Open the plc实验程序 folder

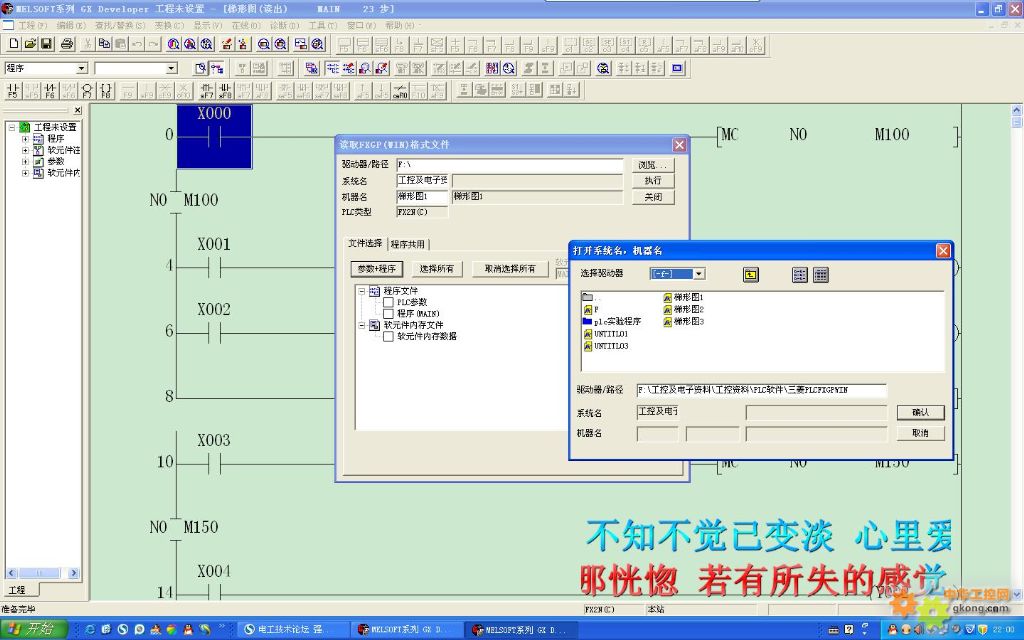click(x=612, y=321)
